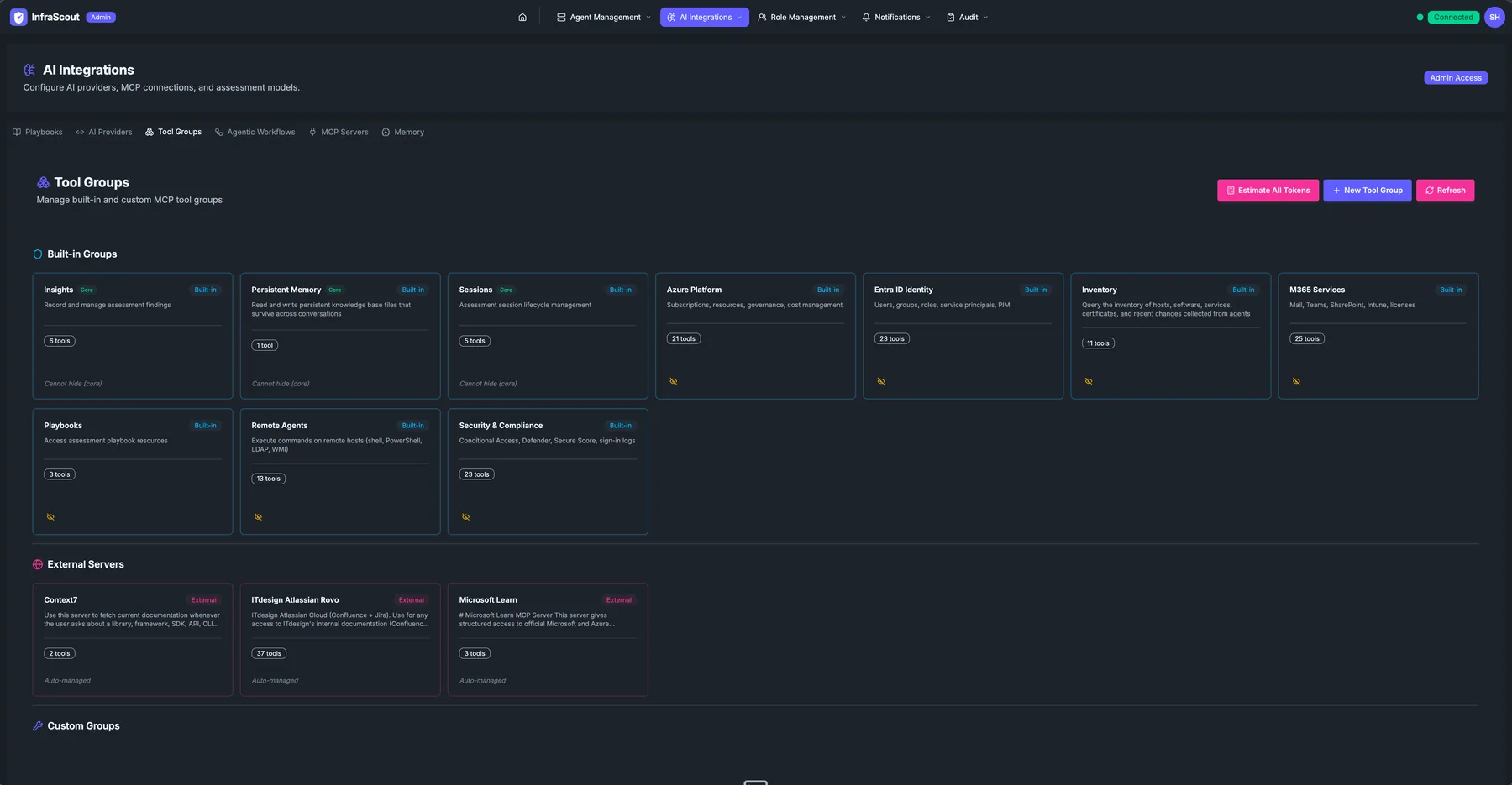The height and width of the screenshot is (785, 1512).
Task: Switch to the AI Providers tab
Action: click(104, 132)
